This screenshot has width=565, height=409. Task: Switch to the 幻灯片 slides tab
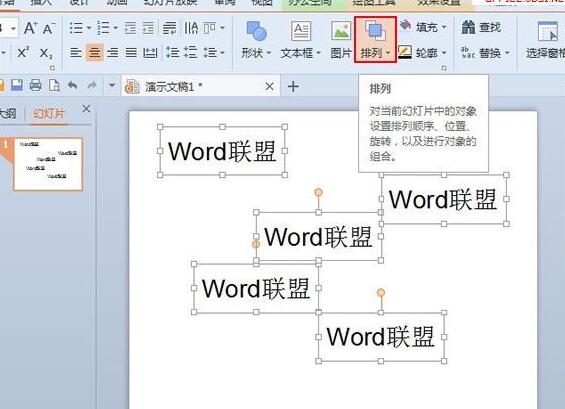click(49, 114)
